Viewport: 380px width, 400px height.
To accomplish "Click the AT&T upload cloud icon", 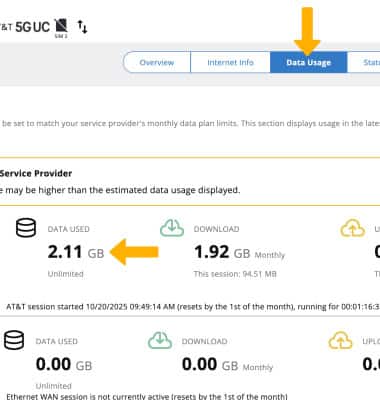I will coord(353,228).
